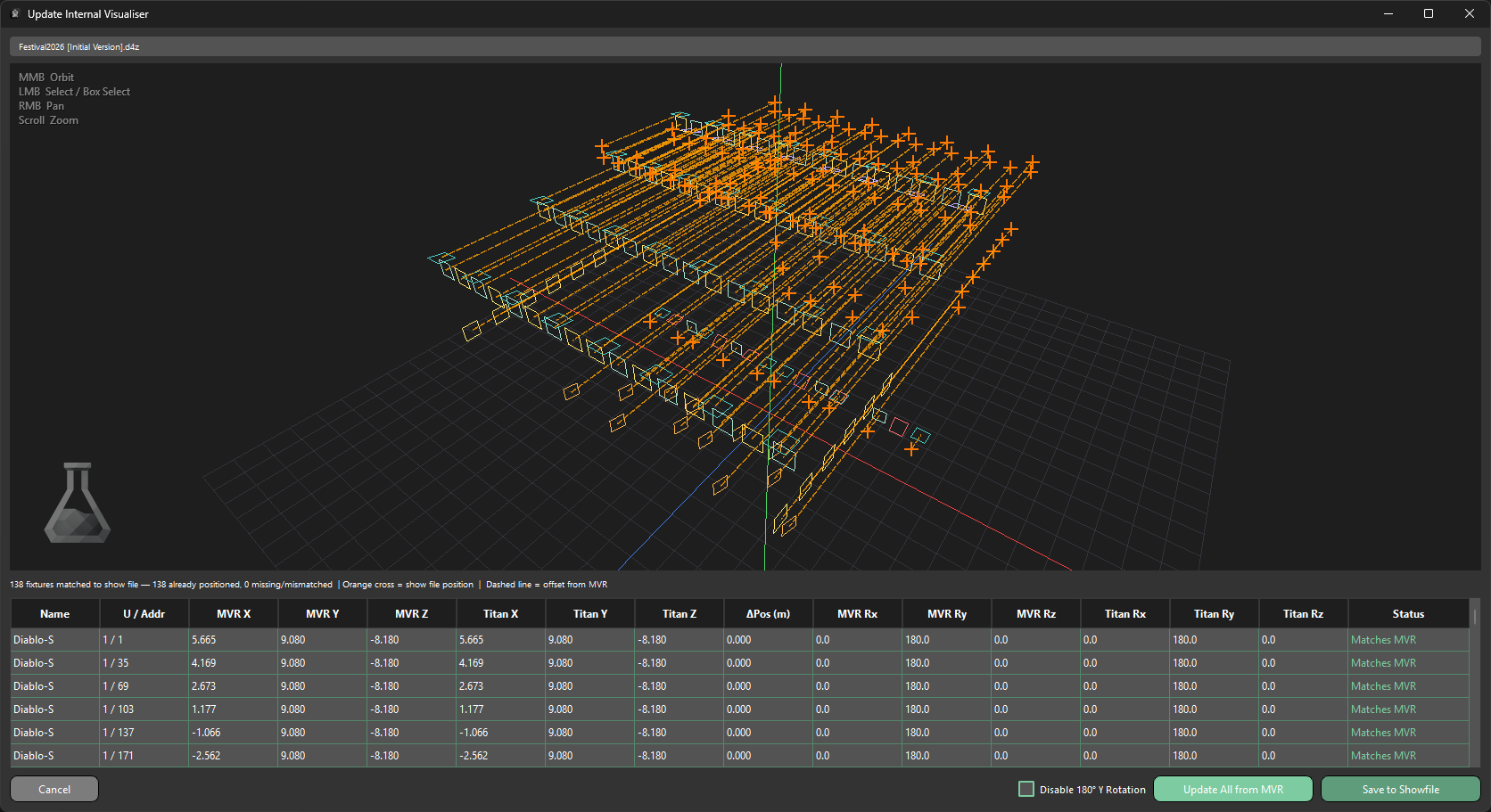Click Titan Y column header

tap(590, 613)
